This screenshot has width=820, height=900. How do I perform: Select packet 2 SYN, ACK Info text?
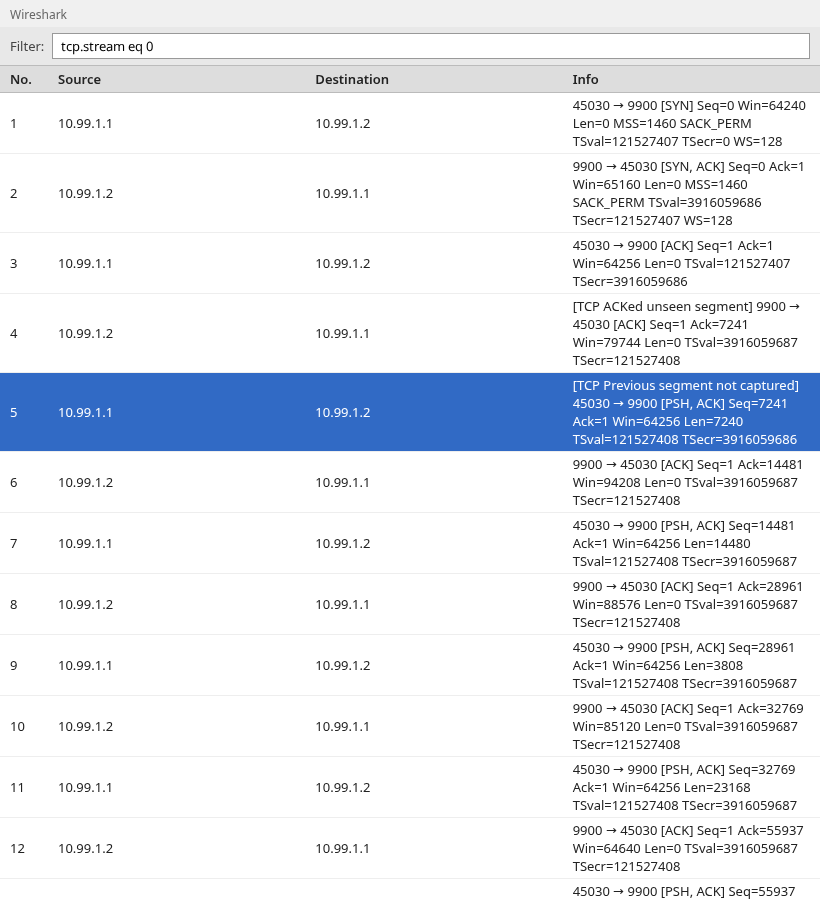[689, 193]
